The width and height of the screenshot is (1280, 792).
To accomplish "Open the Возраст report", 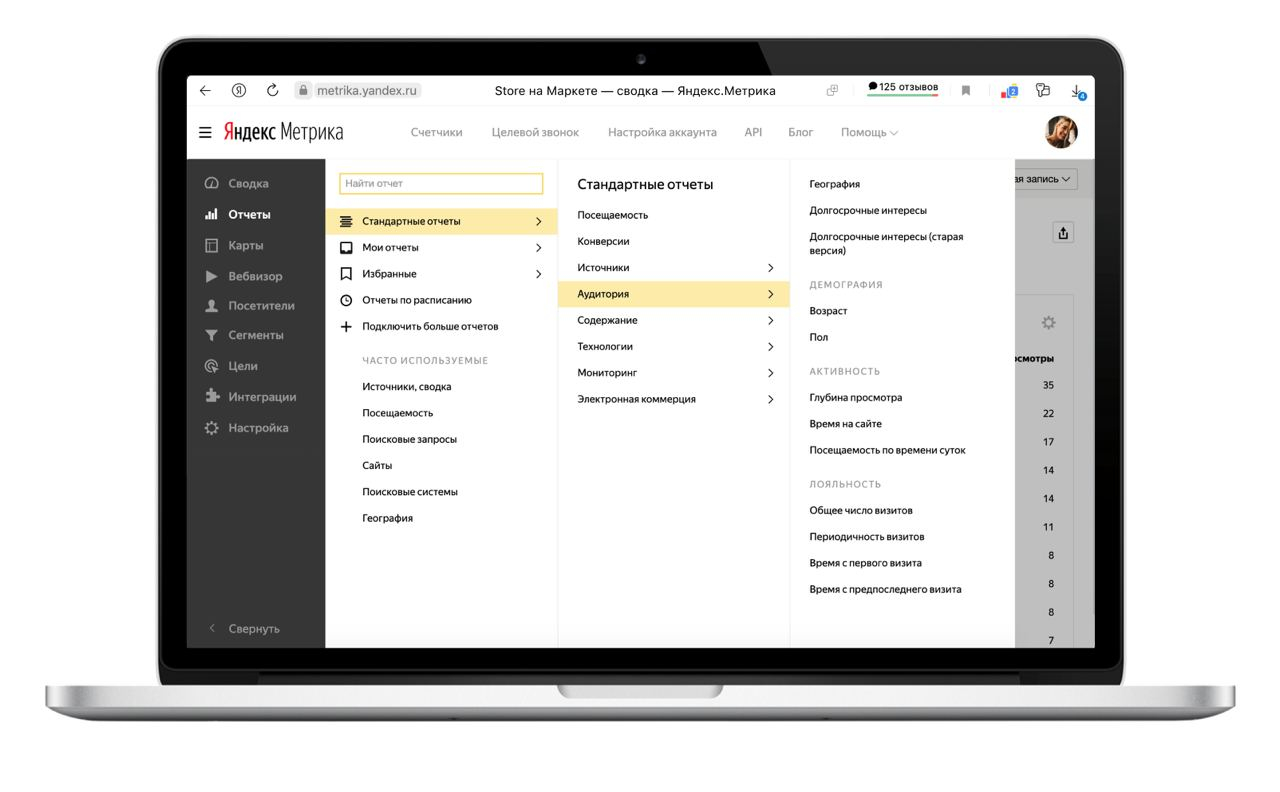I will pos(828,311).
